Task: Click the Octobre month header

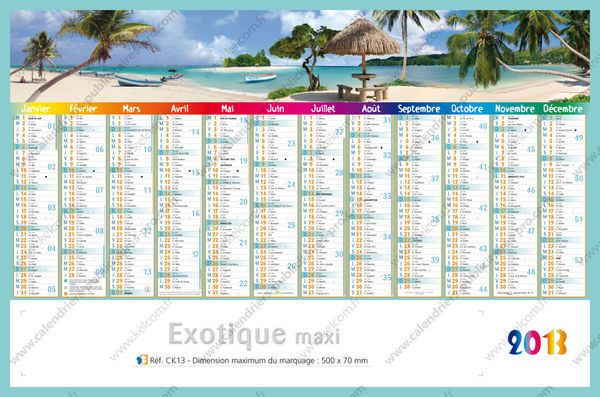Action: click(467, 109)
